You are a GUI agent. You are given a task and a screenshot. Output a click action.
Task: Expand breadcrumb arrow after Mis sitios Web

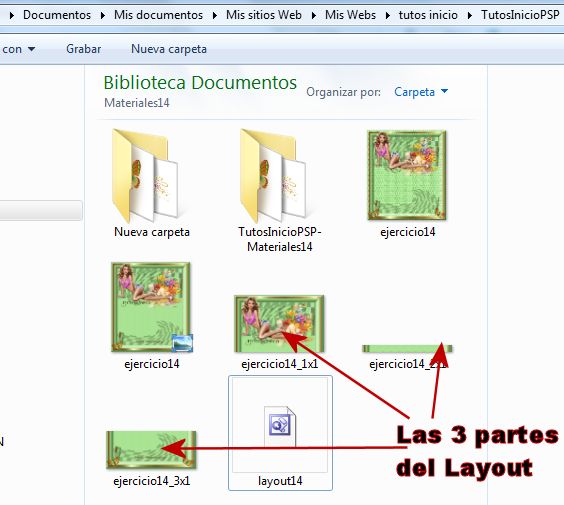(314, 15)
